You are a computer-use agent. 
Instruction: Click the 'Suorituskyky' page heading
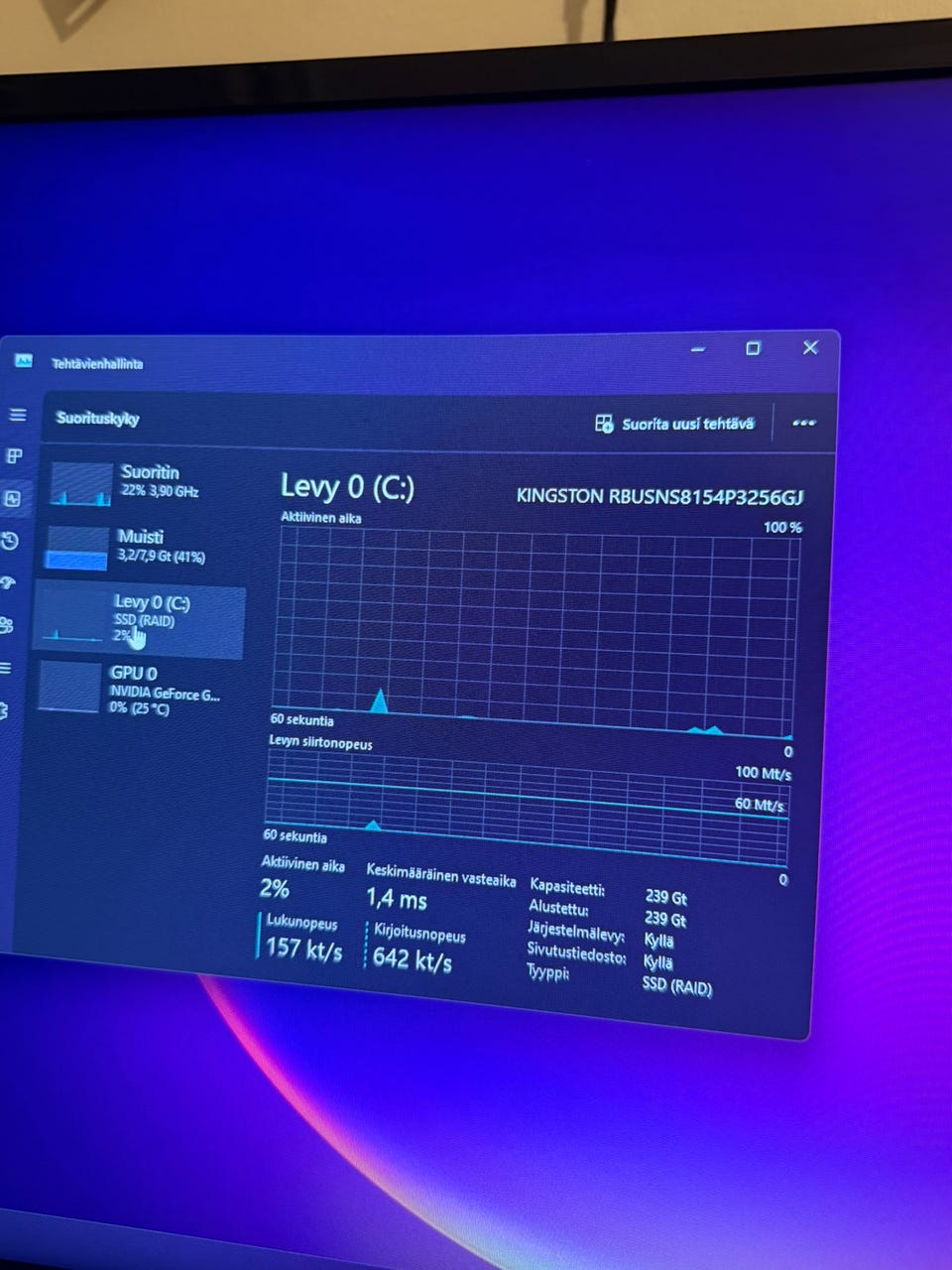(97, 418)
